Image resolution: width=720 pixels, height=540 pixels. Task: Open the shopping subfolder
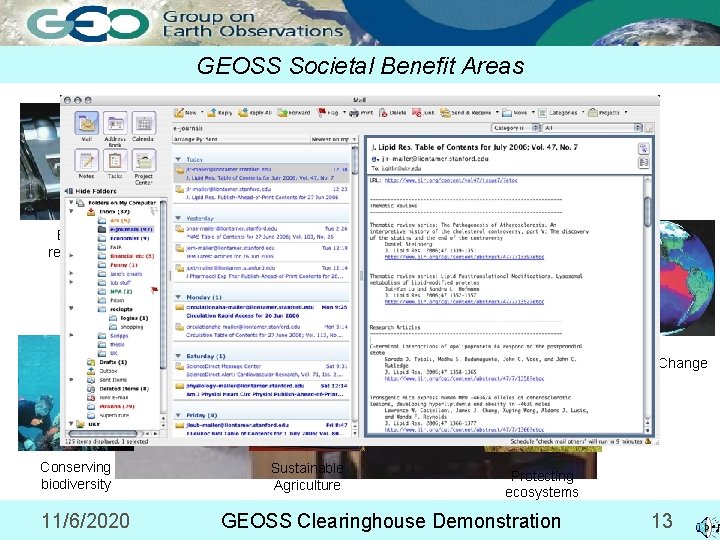click(x=127, y=327)
